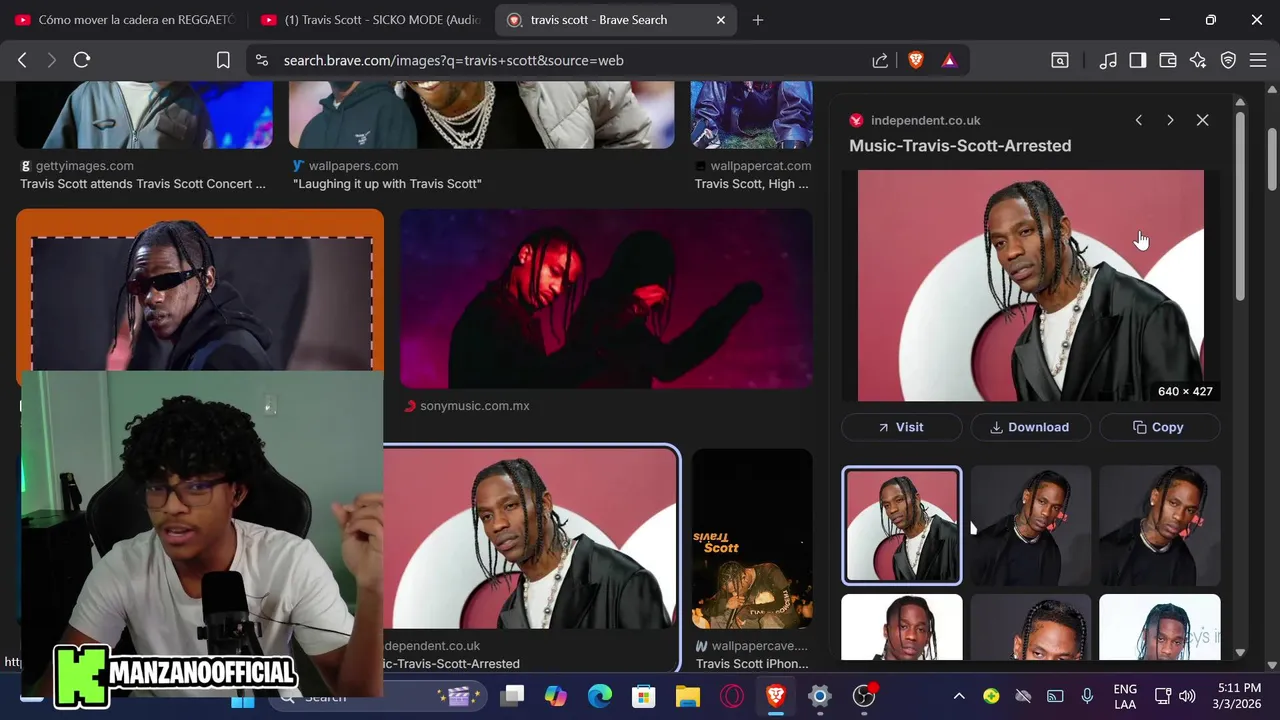The width and height of the screenshot is (1280, 720).
Task: Close the image preview panel
Action: [x=1202, y=120]
